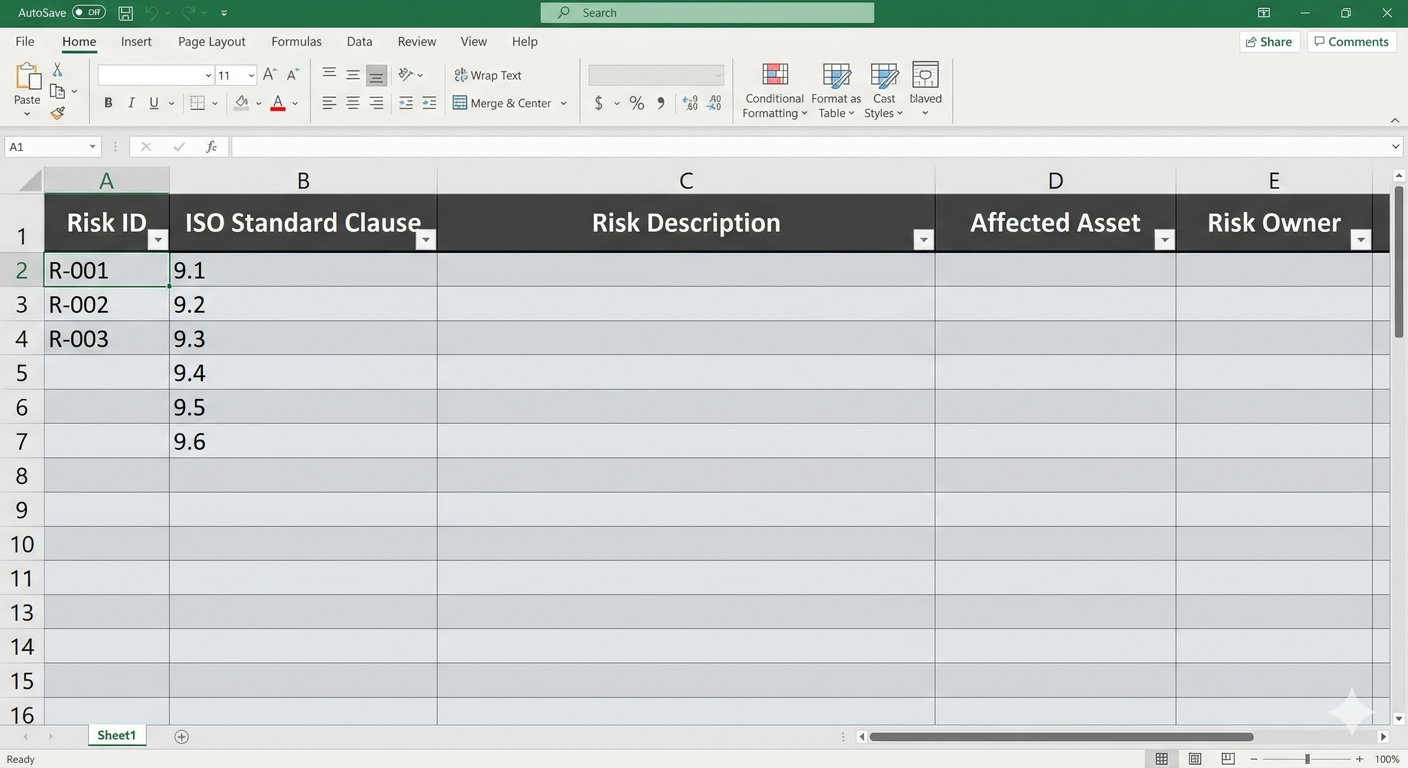Go to the Page Layout tab

point(212,42)
